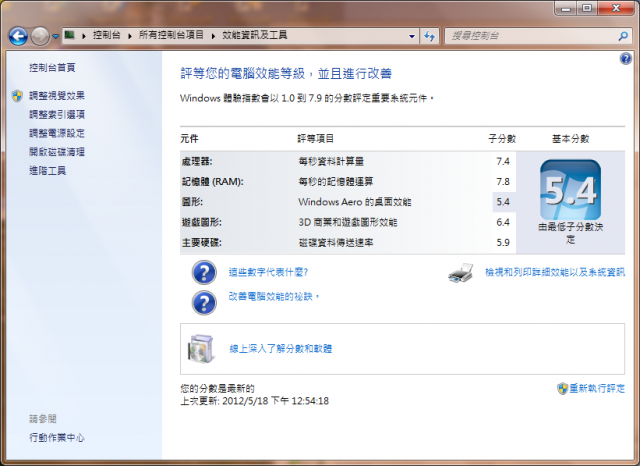The height and width of the screenshot is (466, 640).
Task: Maximize the window
Action: (587, 9)
